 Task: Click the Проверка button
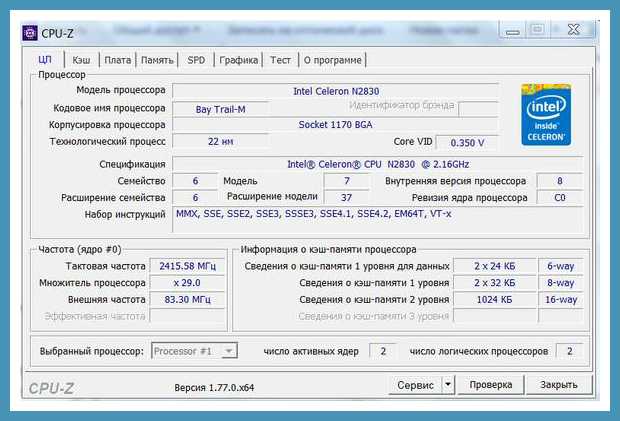click(491, 385)
